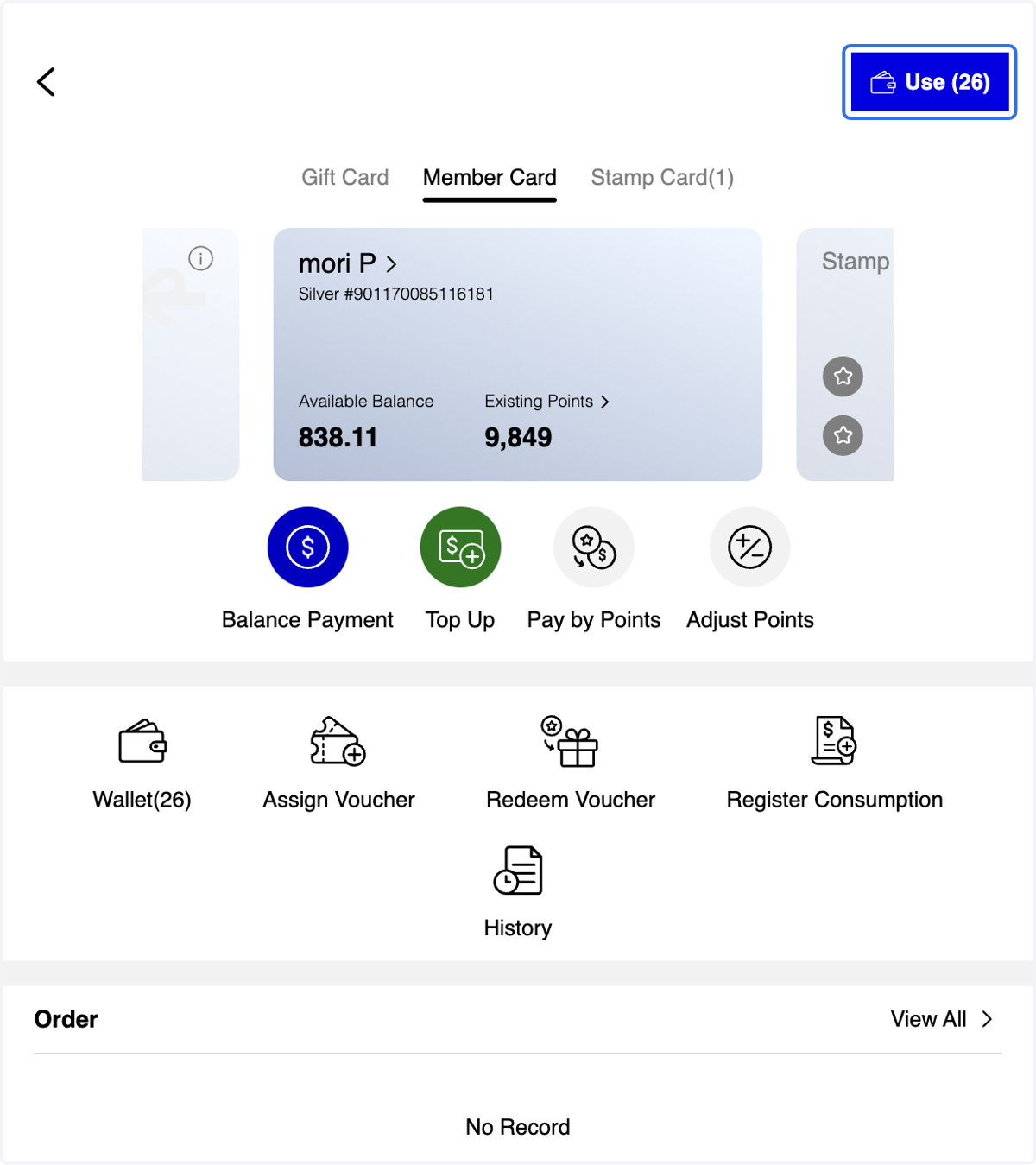The width and height of the screenshot is (1036, 1165).
Task: Open the Adjust Points icon
Action: (x=749, y=547)
